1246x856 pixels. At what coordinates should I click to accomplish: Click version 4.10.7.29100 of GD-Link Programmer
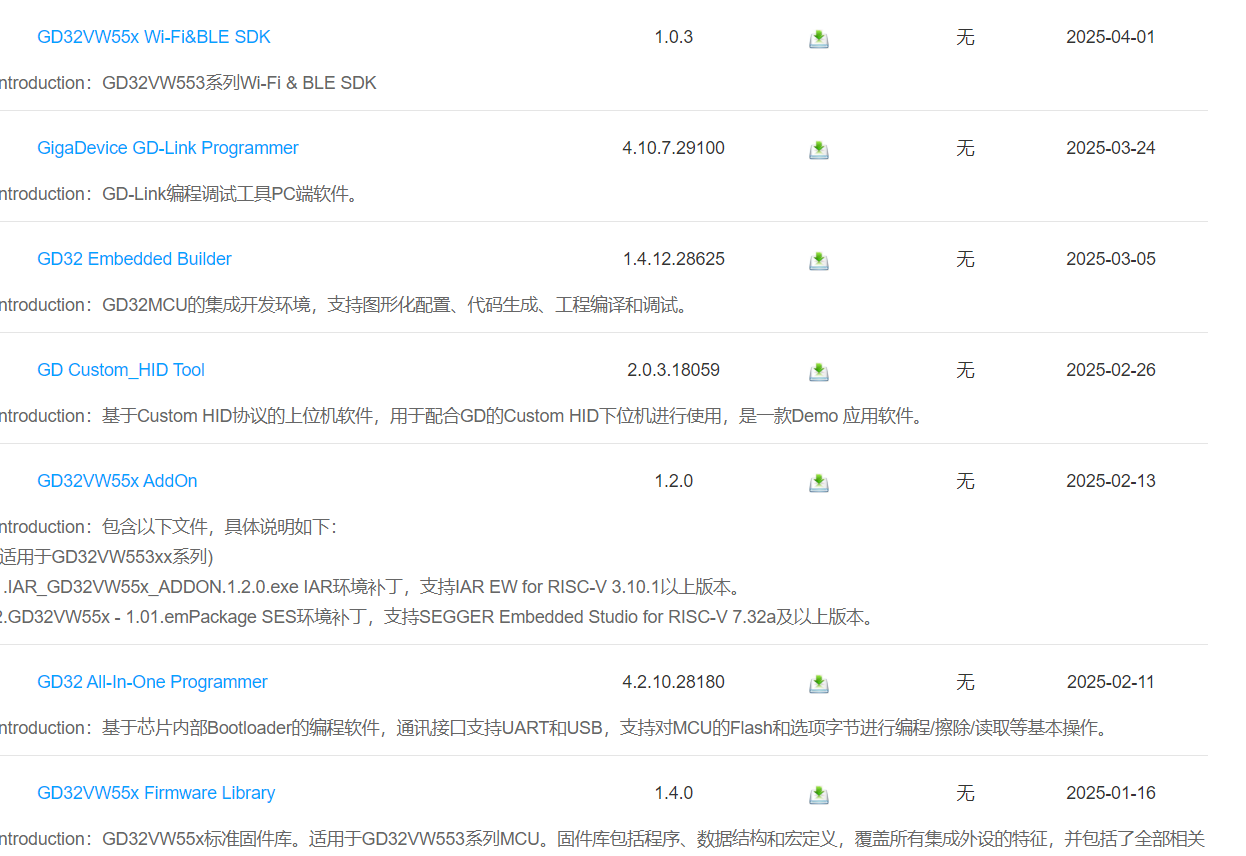673,148
